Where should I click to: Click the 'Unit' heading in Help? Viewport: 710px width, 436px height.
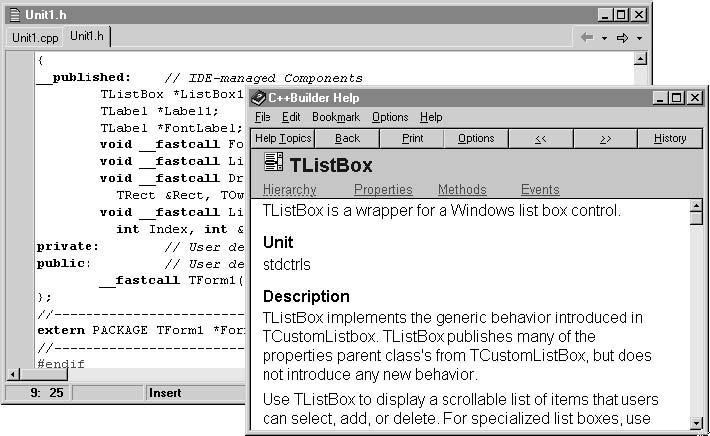pos(278,242)
